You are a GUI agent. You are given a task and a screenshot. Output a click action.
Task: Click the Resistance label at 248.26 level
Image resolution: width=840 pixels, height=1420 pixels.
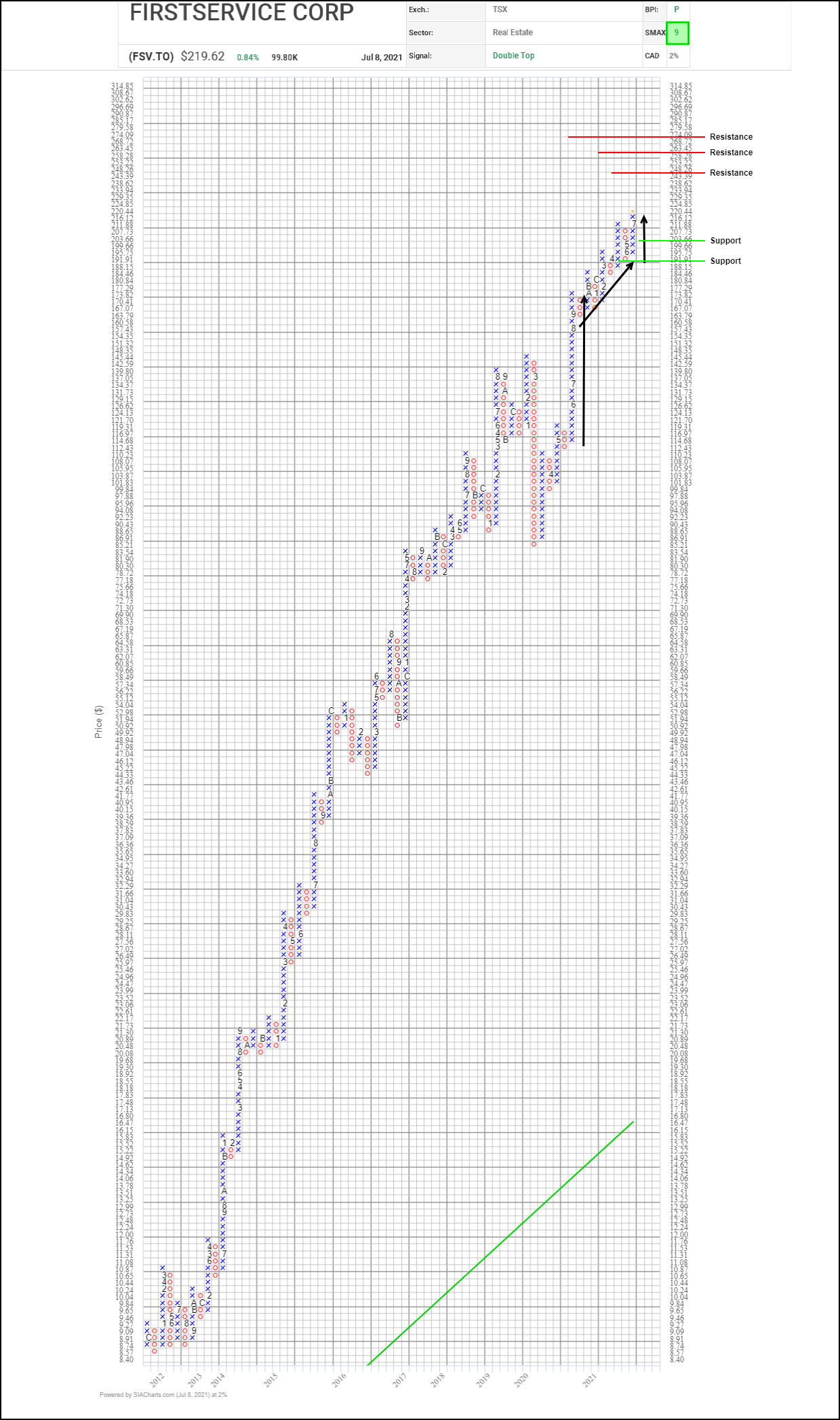pyautogui.click(x=731, y=173)
